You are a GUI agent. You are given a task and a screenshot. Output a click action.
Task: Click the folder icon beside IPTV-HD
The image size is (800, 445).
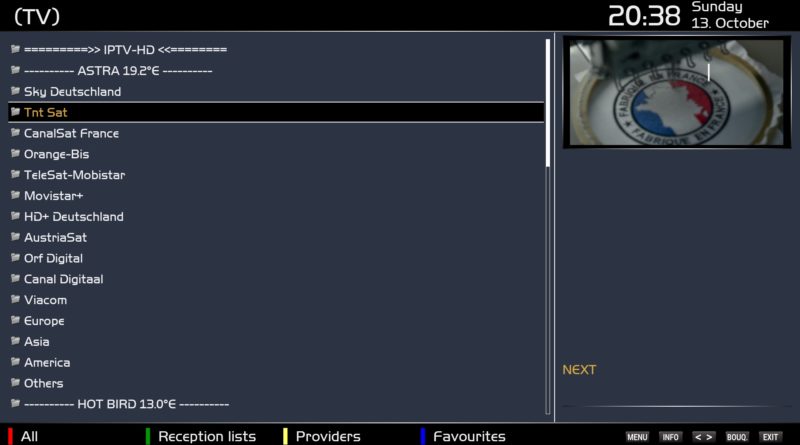tap(15, 49)
